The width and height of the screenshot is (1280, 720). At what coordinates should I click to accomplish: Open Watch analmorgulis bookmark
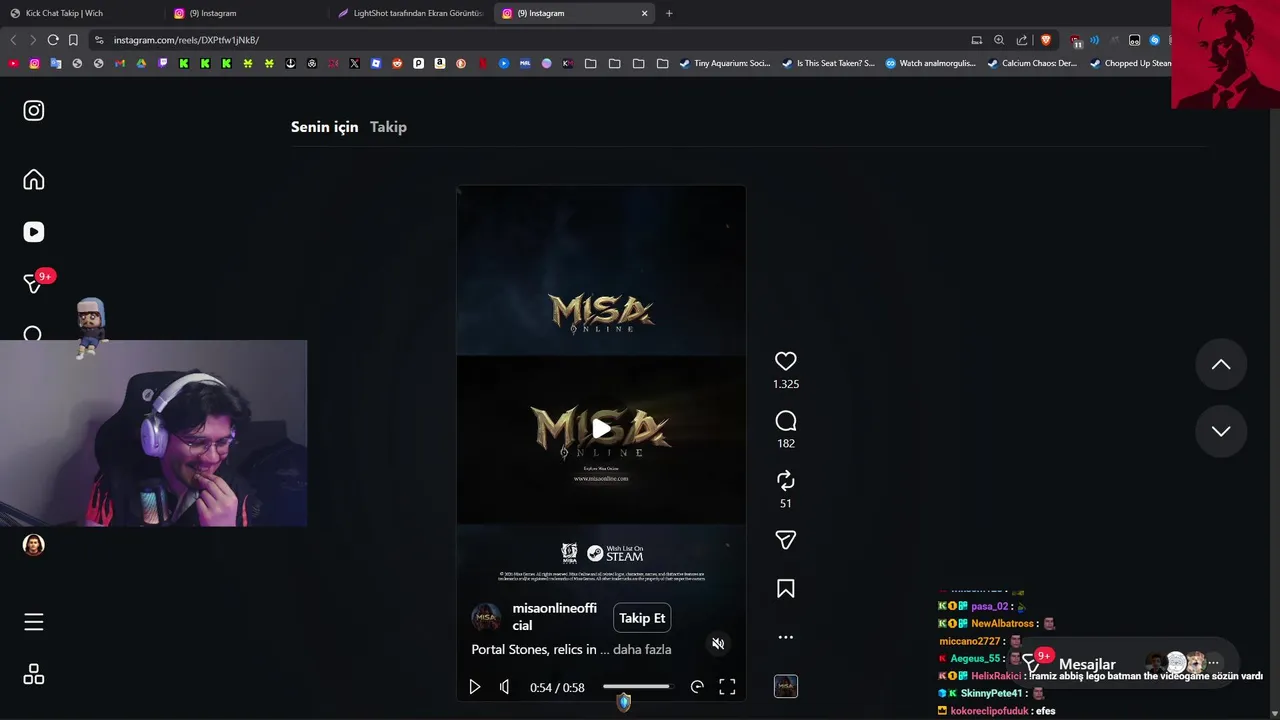930,63
